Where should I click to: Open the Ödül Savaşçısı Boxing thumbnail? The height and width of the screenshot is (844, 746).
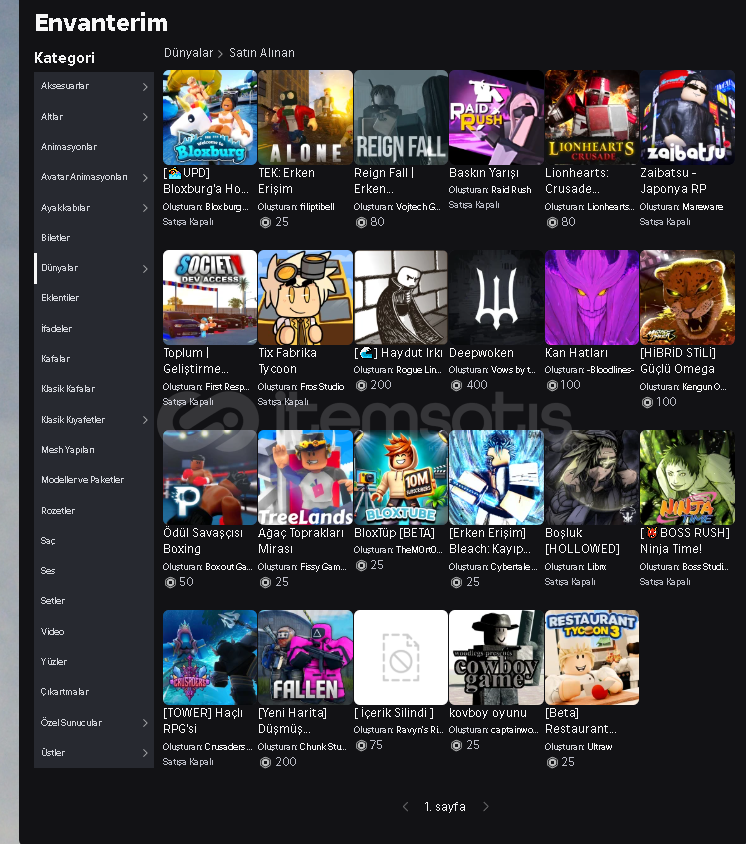210,477
